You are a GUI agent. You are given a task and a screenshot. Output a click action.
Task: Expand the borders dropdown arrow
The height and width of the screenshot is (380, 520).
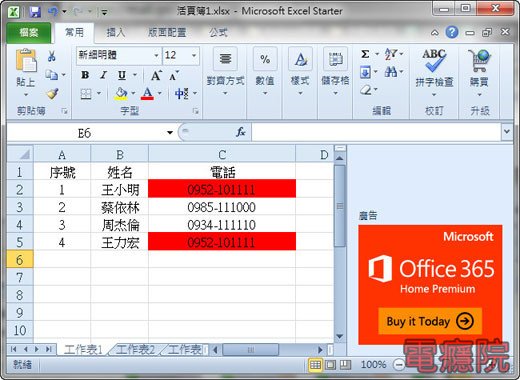tap(99, 93)
